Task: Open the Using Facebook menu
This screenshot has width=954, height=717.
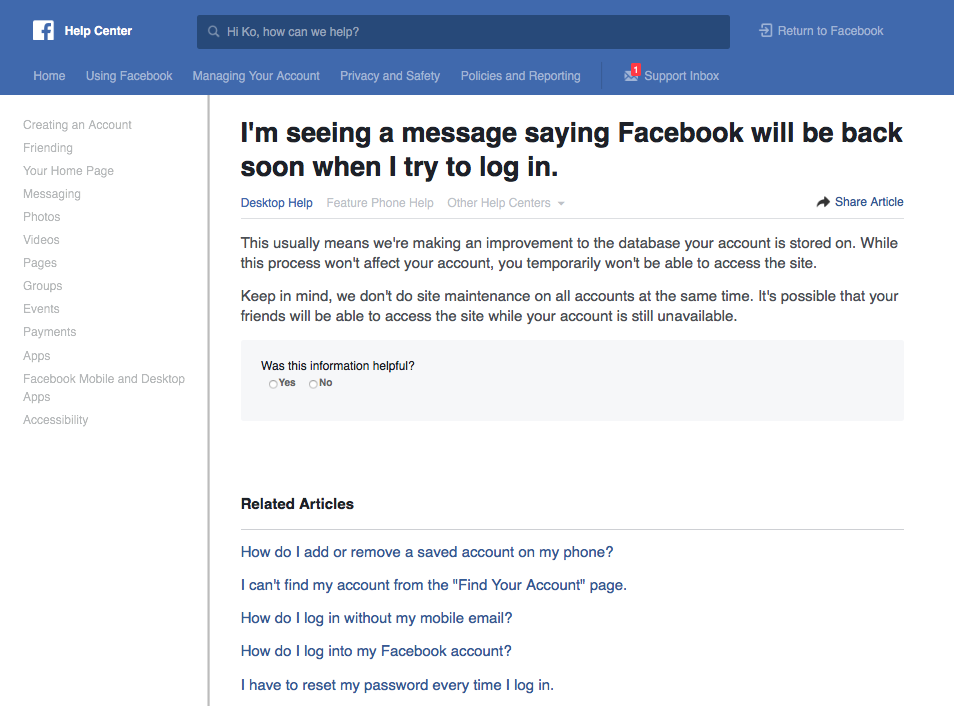Action: [x=129, y=76]
